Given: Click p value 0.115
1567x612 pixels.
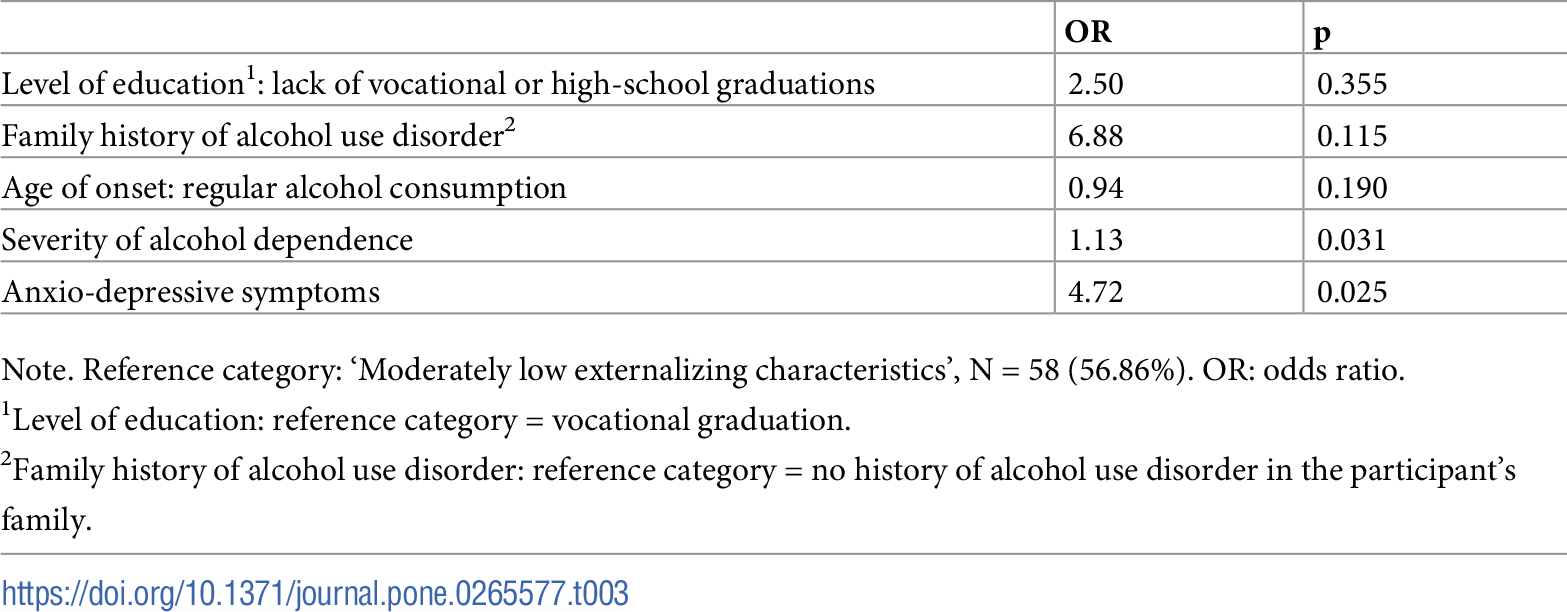Looking at the screenshot, I should [x=1352, y=136].
